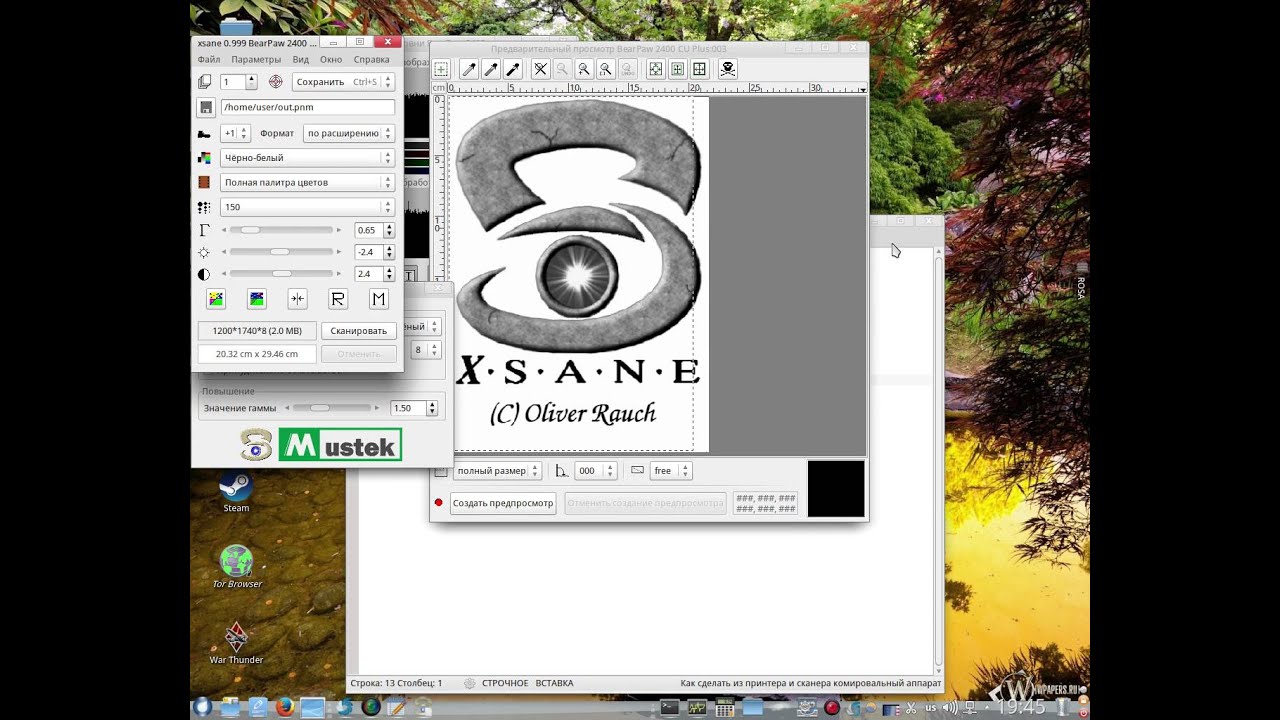
Task: Click the autoselect scan area icon
Action: pos(655,69)
